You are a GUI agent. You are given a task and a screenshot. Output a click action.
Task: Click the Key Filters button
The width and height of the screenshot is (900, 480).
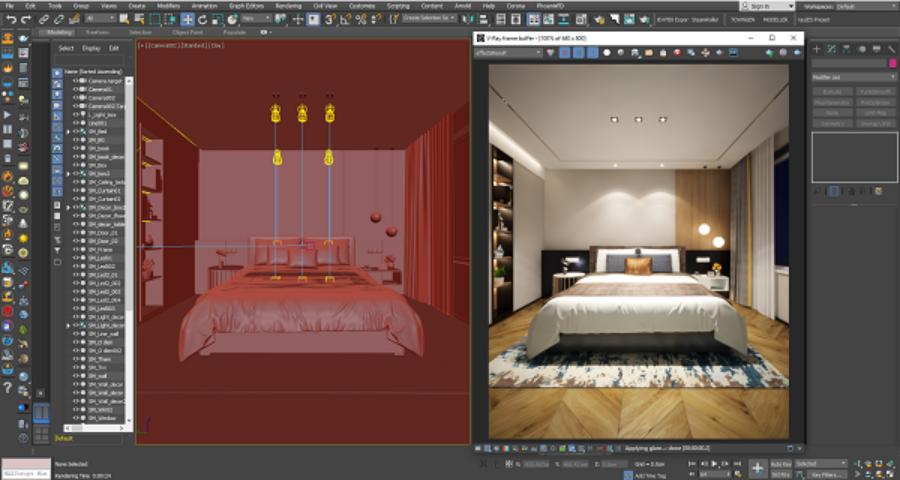pos(829,475)
